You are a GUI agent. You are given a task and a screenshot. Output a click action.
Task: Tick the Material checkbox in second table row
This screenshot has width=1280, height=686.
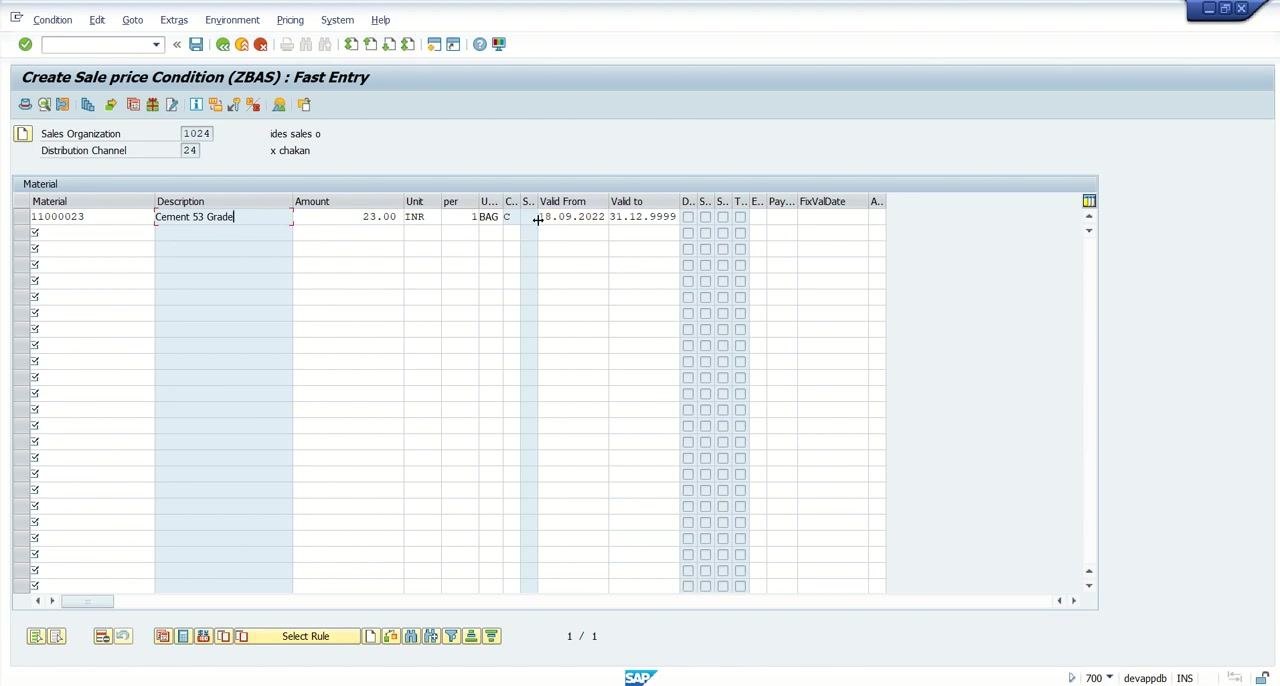(x=35, y=233)
